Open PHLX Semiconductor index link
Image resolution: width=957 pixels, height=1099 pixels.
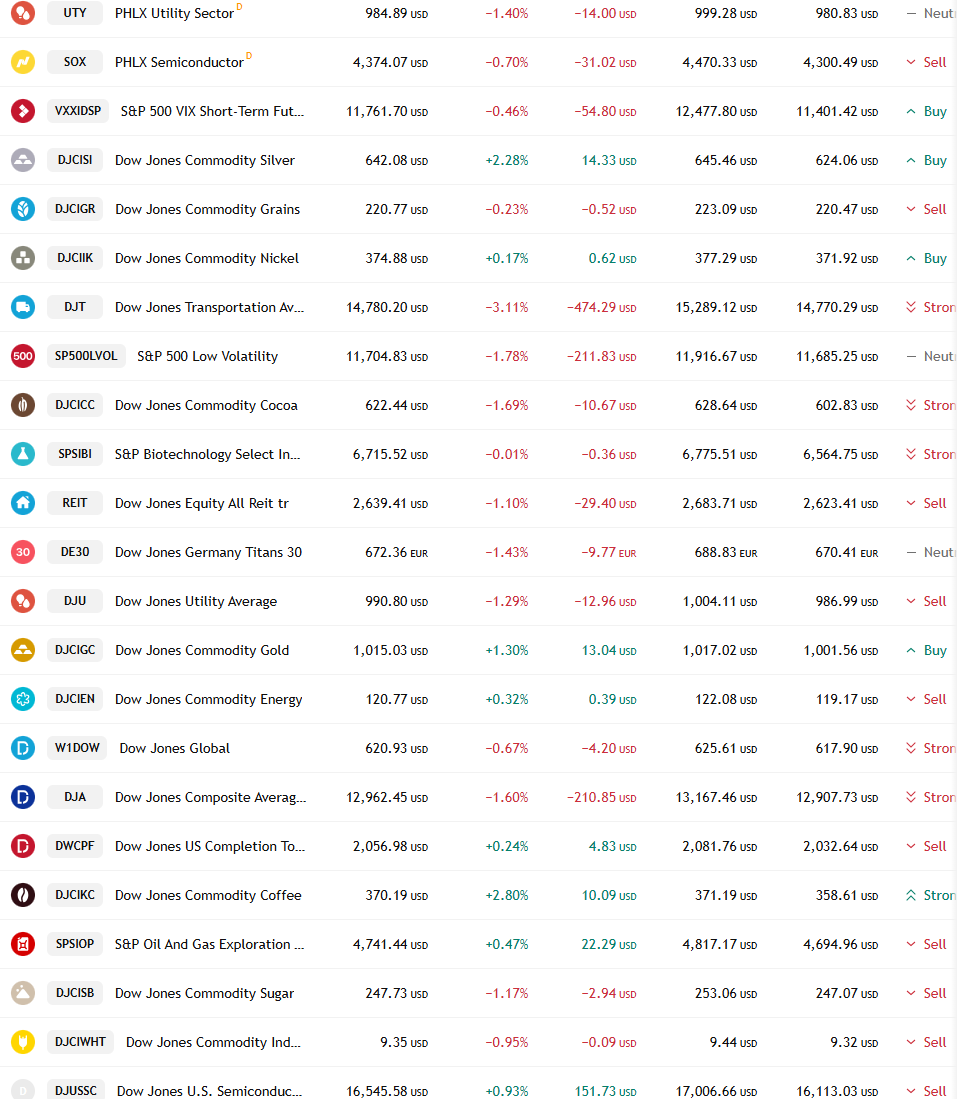pyautogui.click(x=179, y=62)
